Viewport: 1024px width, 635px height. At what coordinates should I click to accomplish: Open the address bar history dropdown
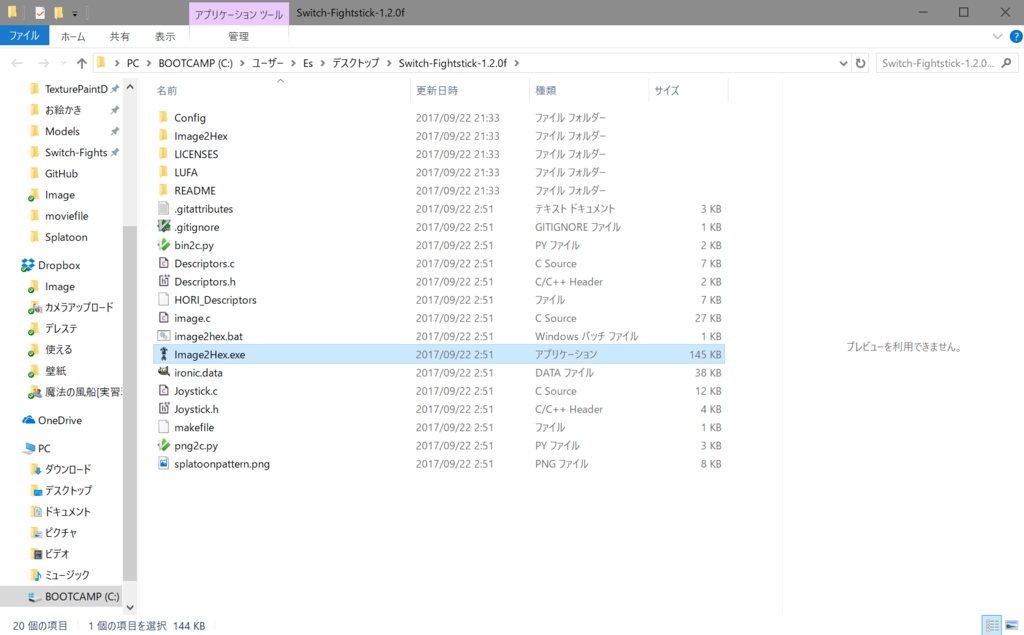point(843,63)
